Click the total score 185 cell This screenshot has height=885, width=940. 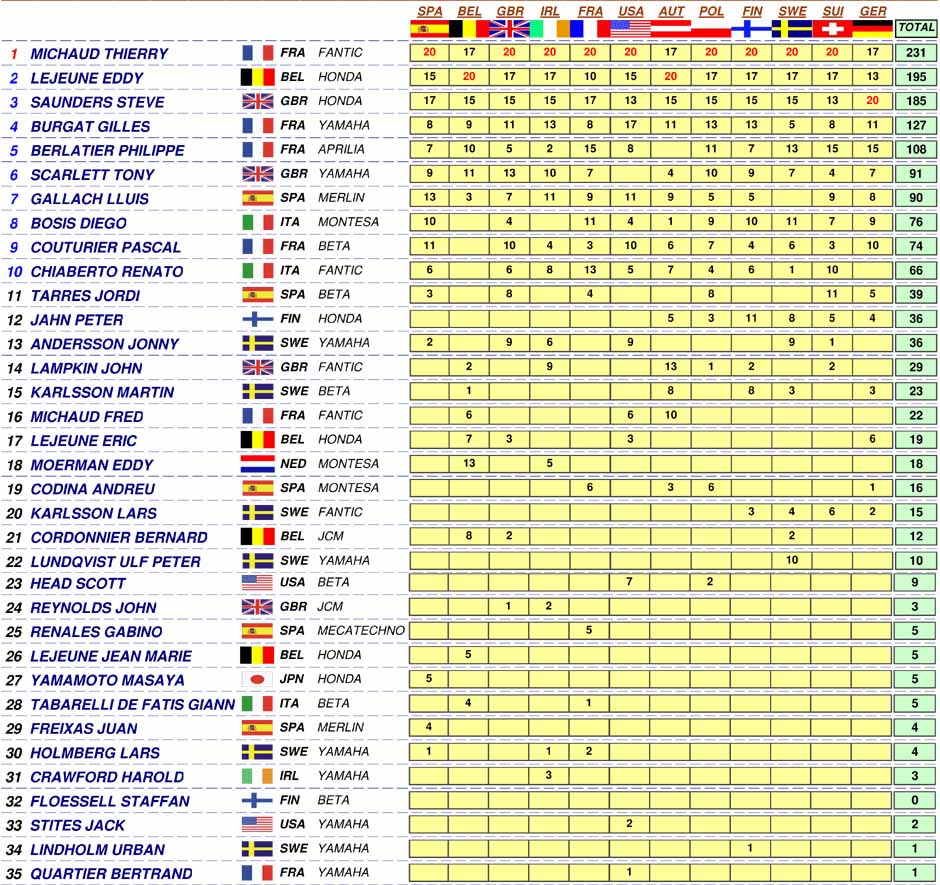click(x=916, y=101)
